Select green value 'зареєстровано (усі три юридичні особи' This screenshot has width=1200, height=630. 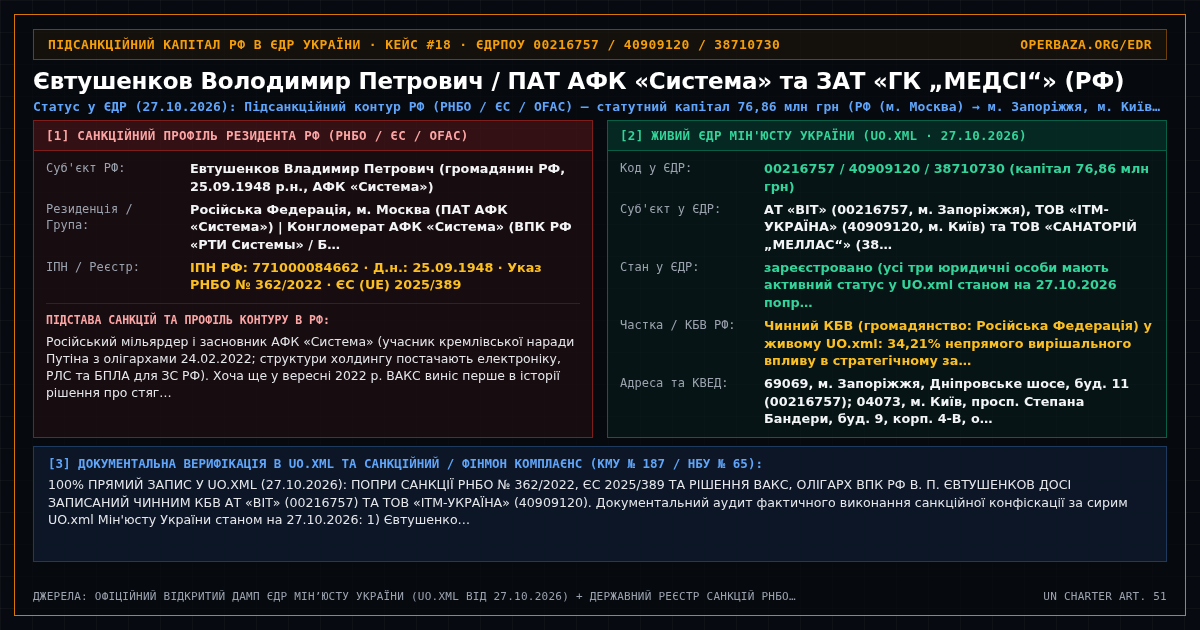point(940,285)
